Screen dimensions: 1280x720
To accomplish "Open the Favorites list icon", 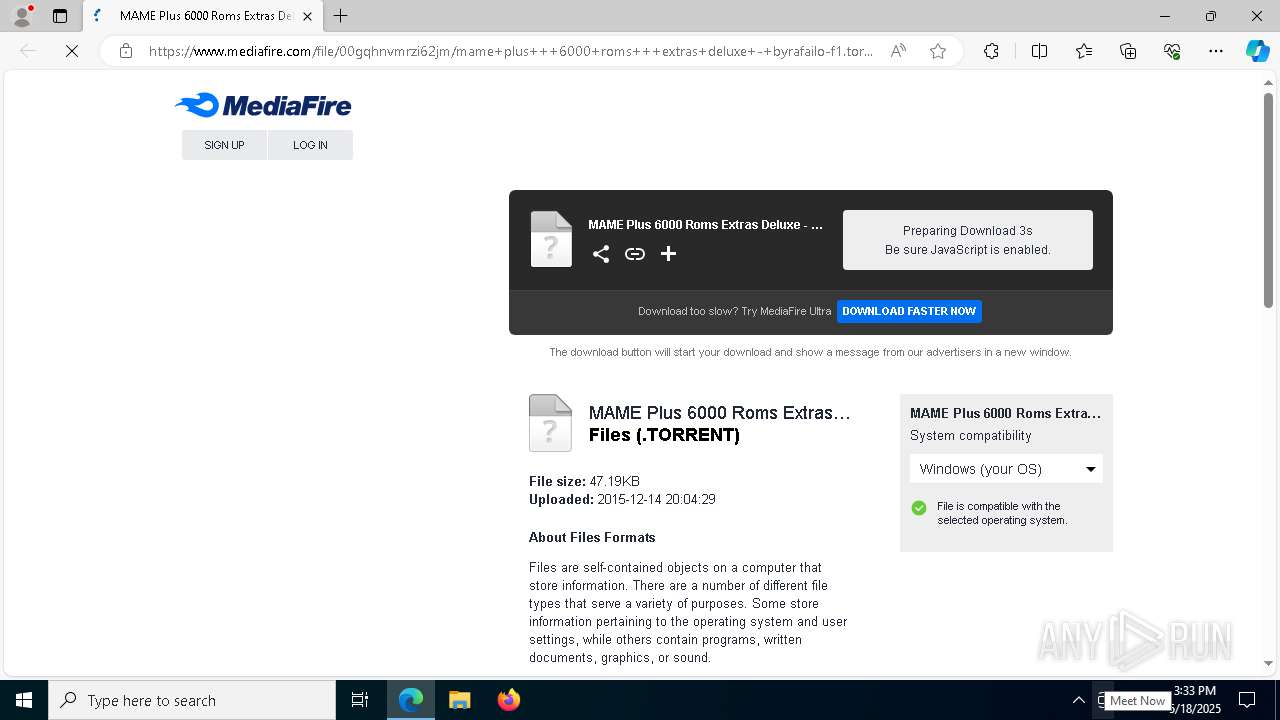I will [1084, 51].
